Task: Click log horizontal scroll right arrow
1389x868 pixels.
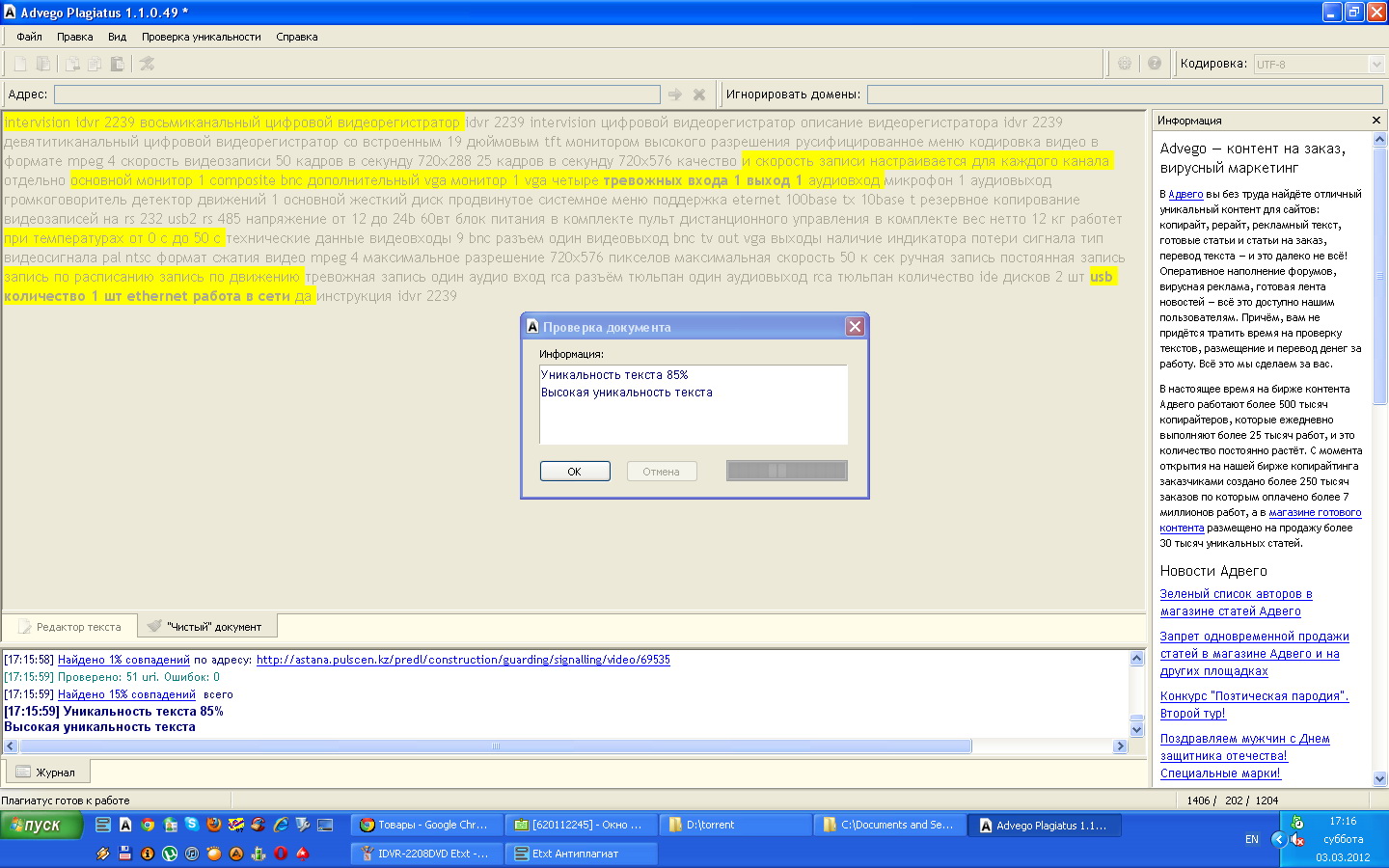Action: click(x=1120, y=746)
